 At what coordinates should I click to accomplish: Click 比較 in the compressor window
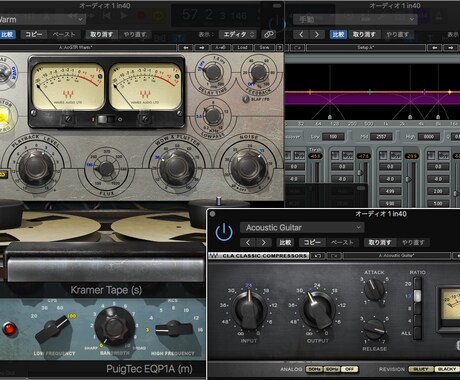285,242
